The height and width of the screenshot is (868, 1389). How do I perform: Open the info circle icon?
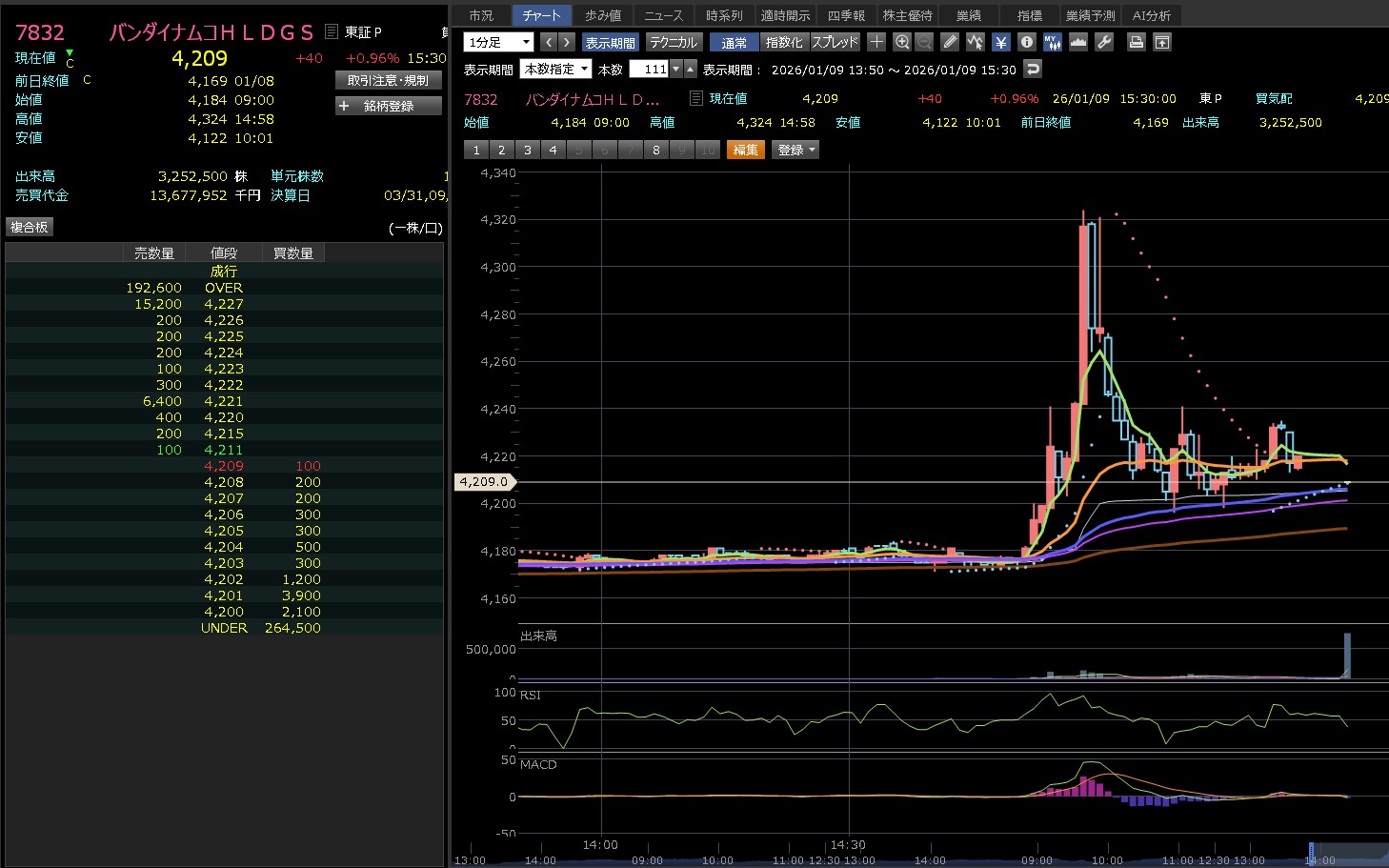click(1026, 42)
